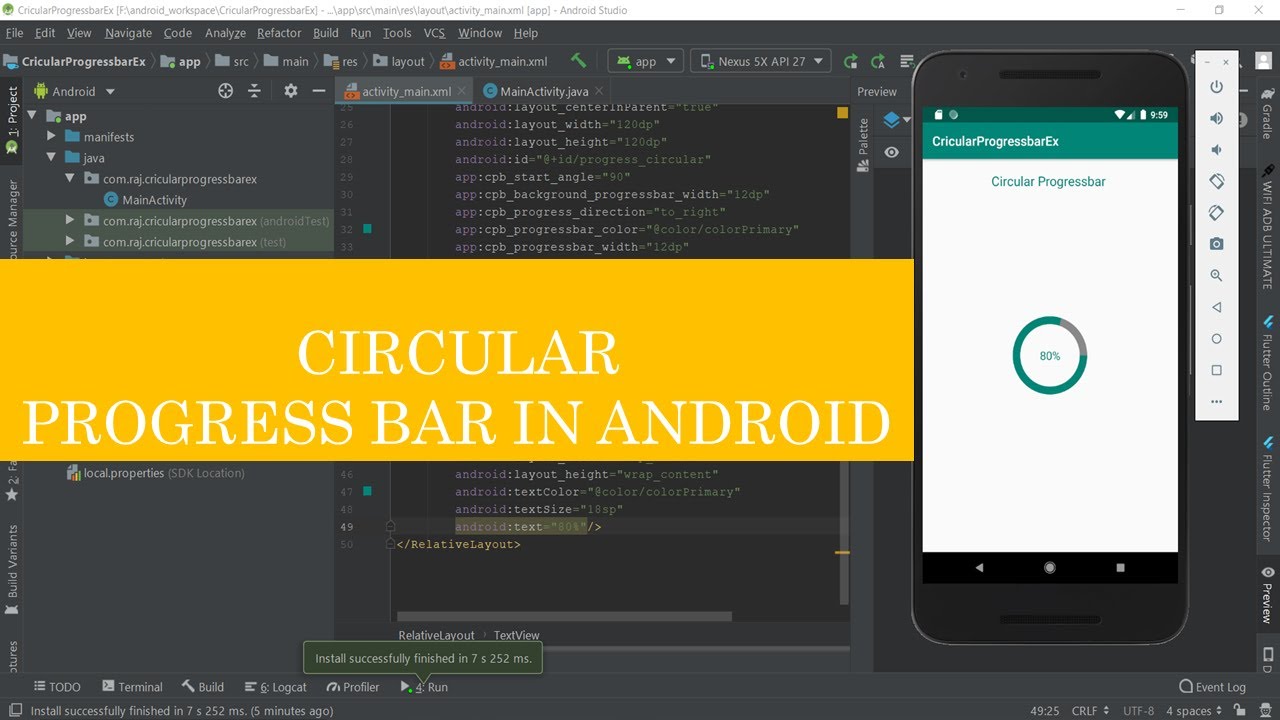Click the Apply Code Changes icon
The height and width of the screenshot is (720, 1280).
(x=878, y=61)
